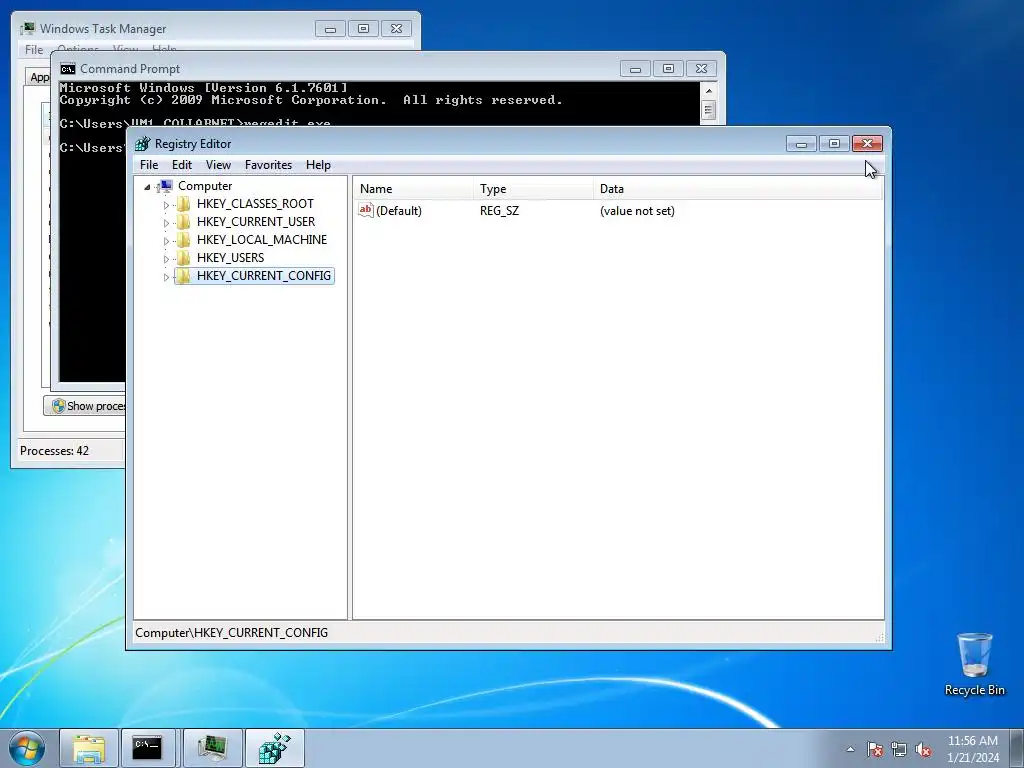
Task: Close the Registry Editor window
Action: tap(867, 144)
